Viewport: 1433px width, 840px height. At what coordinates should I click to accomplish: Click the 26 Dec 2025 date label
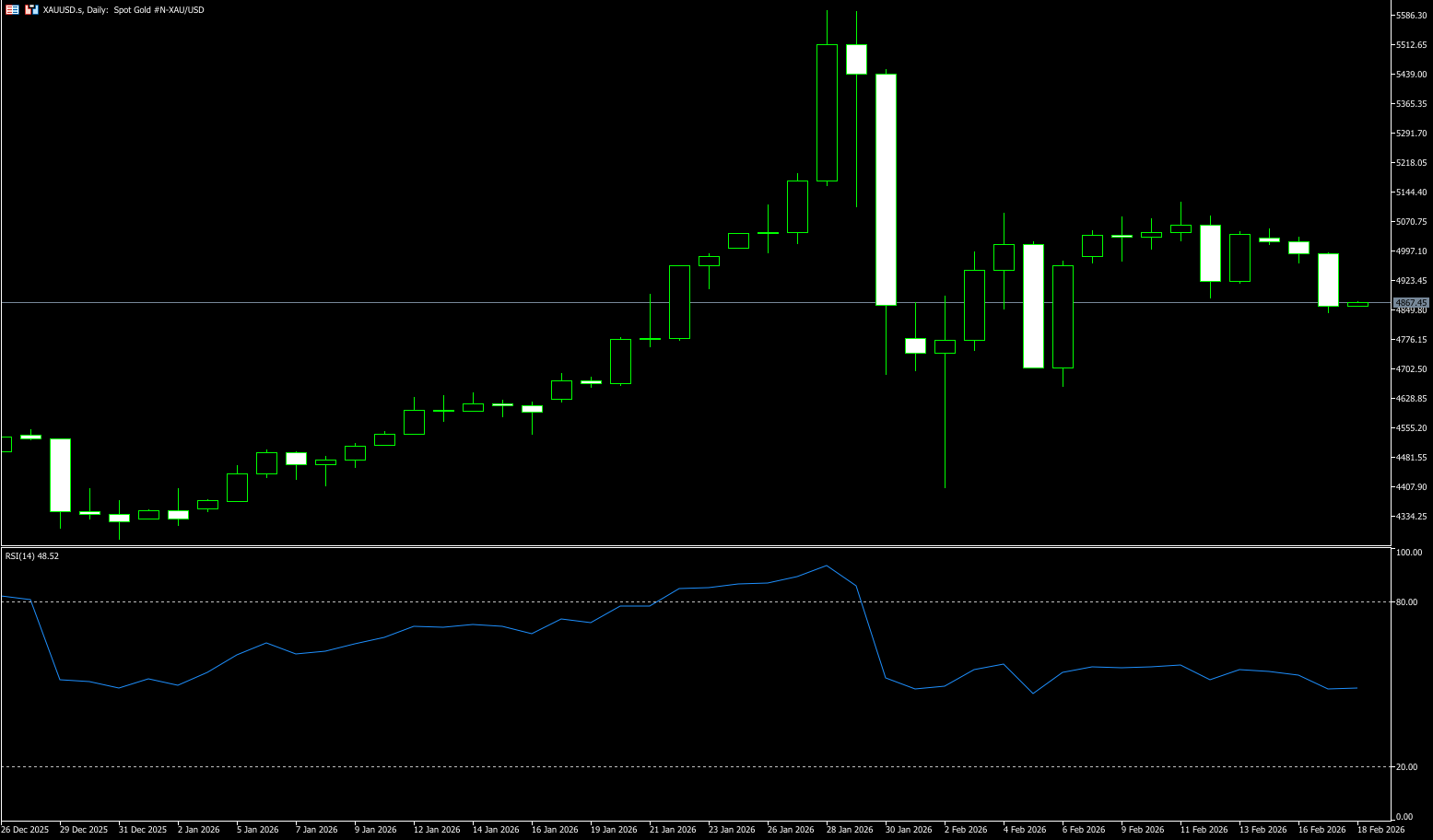25,830
